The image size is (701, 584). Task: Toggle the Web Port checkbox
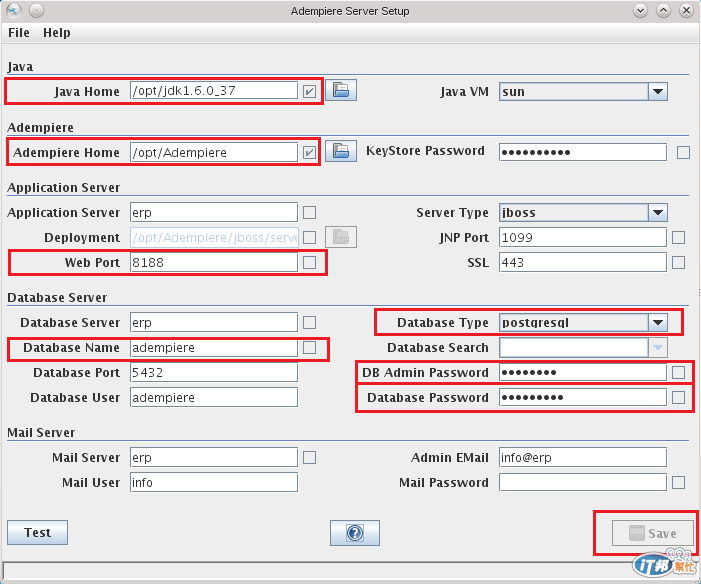309,262
